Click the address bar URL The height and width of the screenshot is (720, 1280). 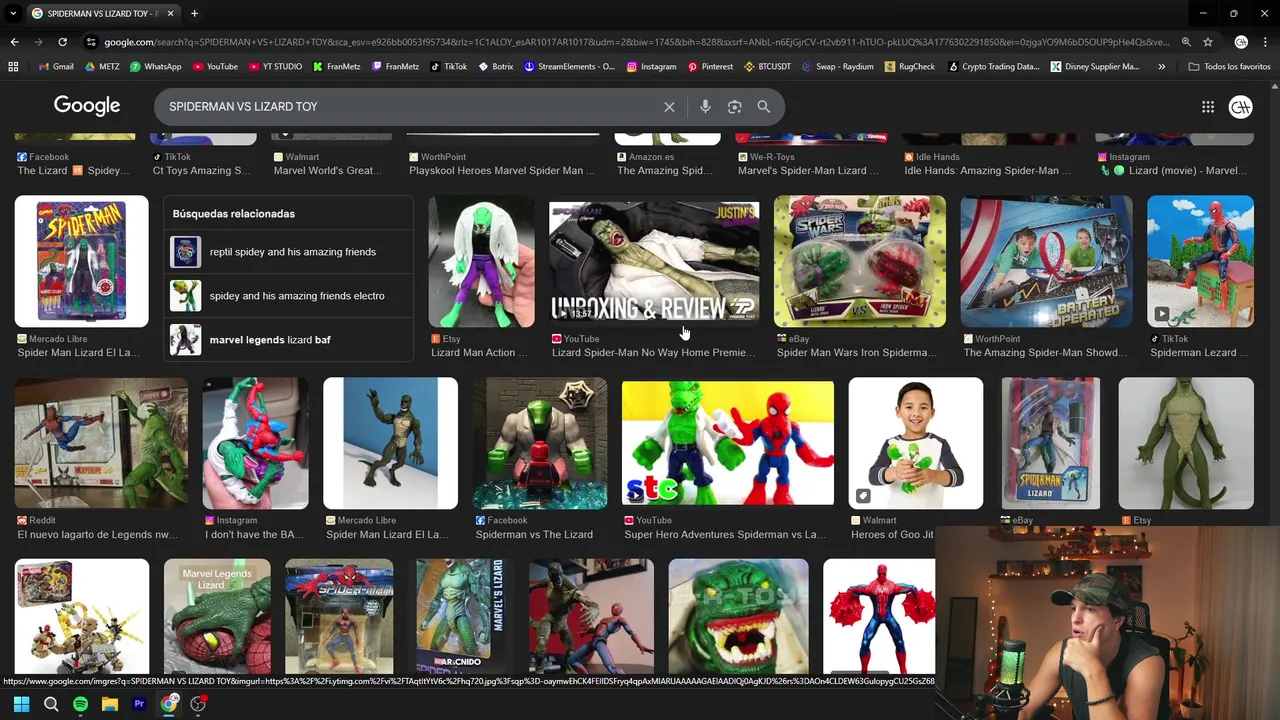pos(635,42)
